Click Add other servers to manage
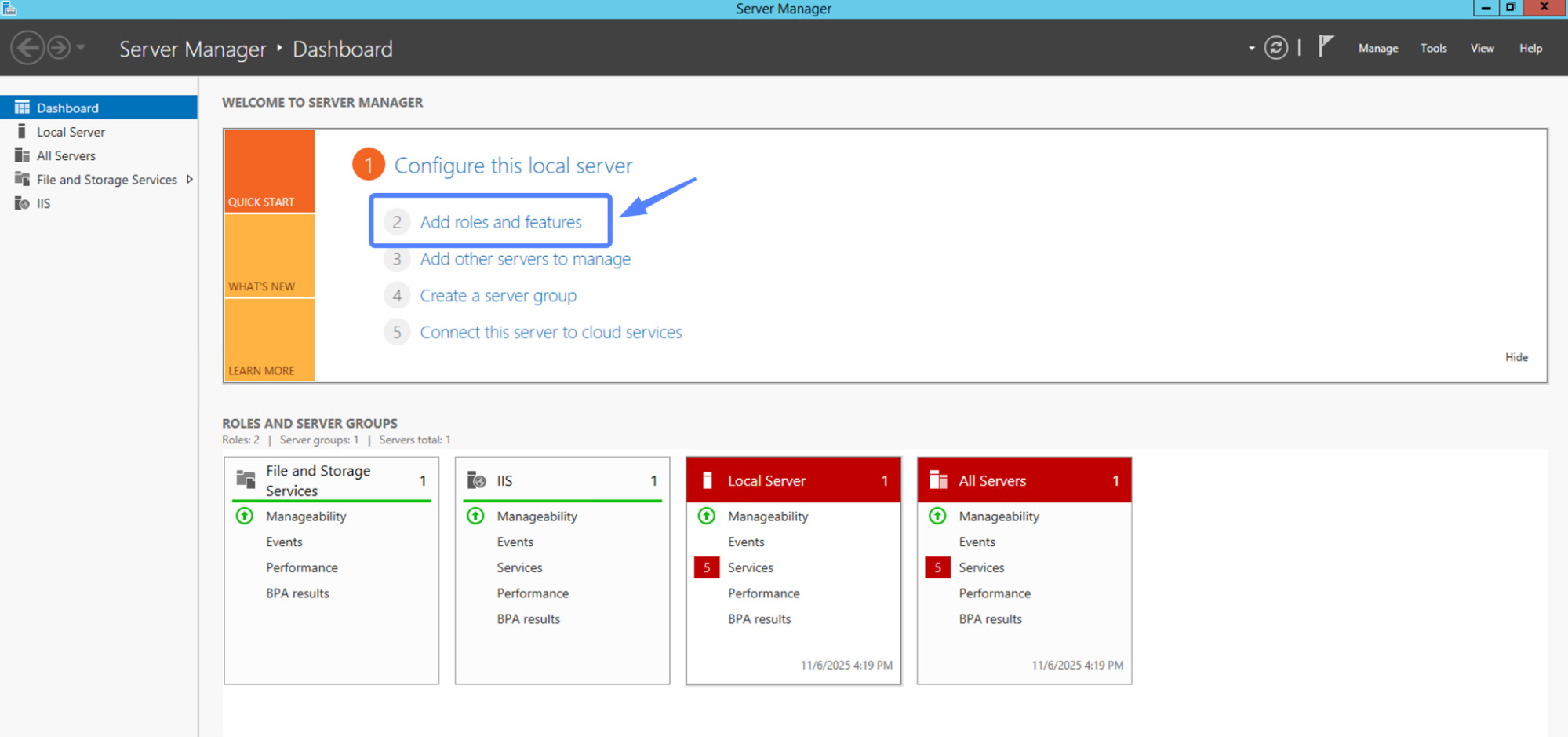Viewport: 1568px width, 737px height. [525, 259]
